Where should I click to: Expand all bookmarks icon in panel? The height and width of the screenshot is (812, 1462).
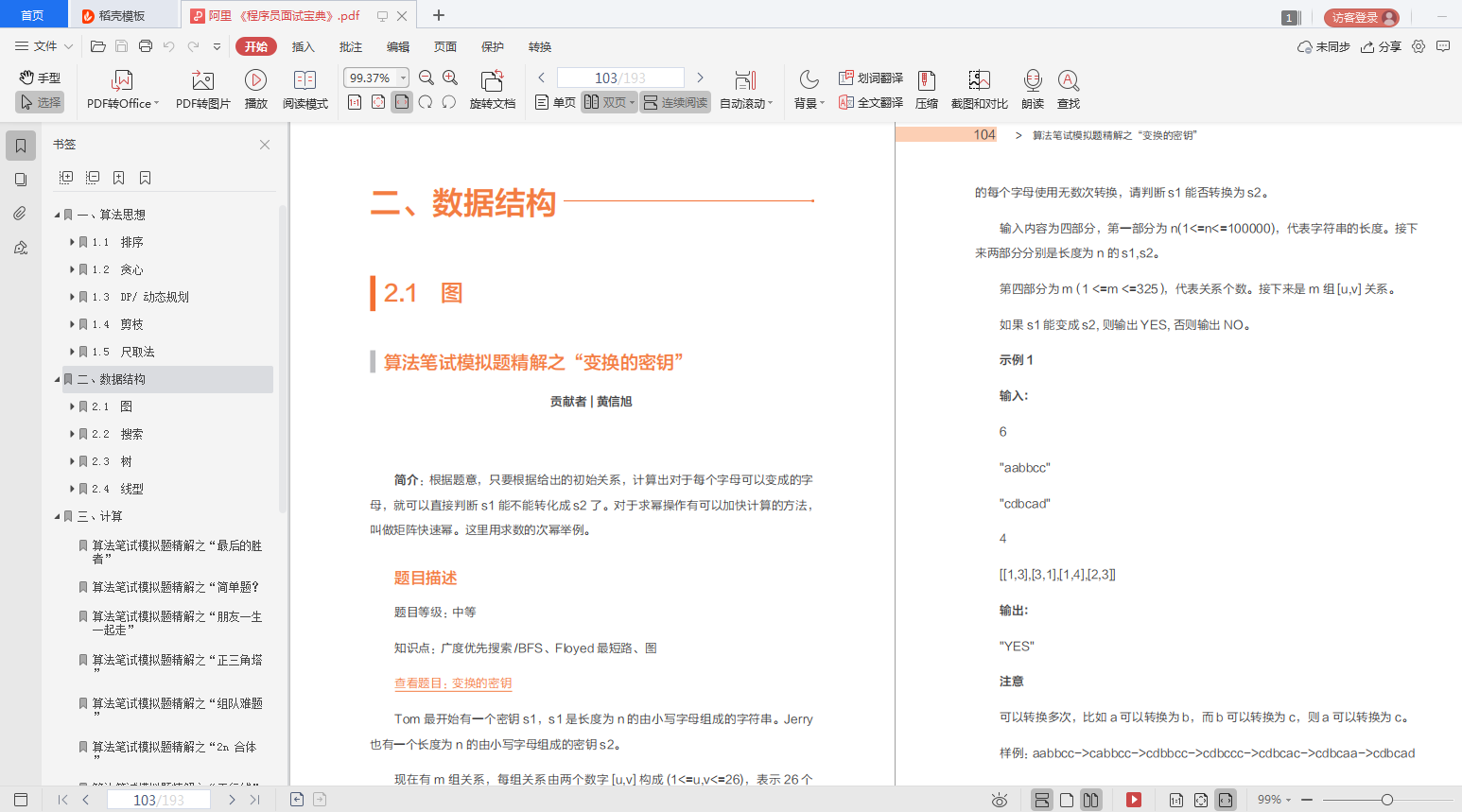(66, 178)
